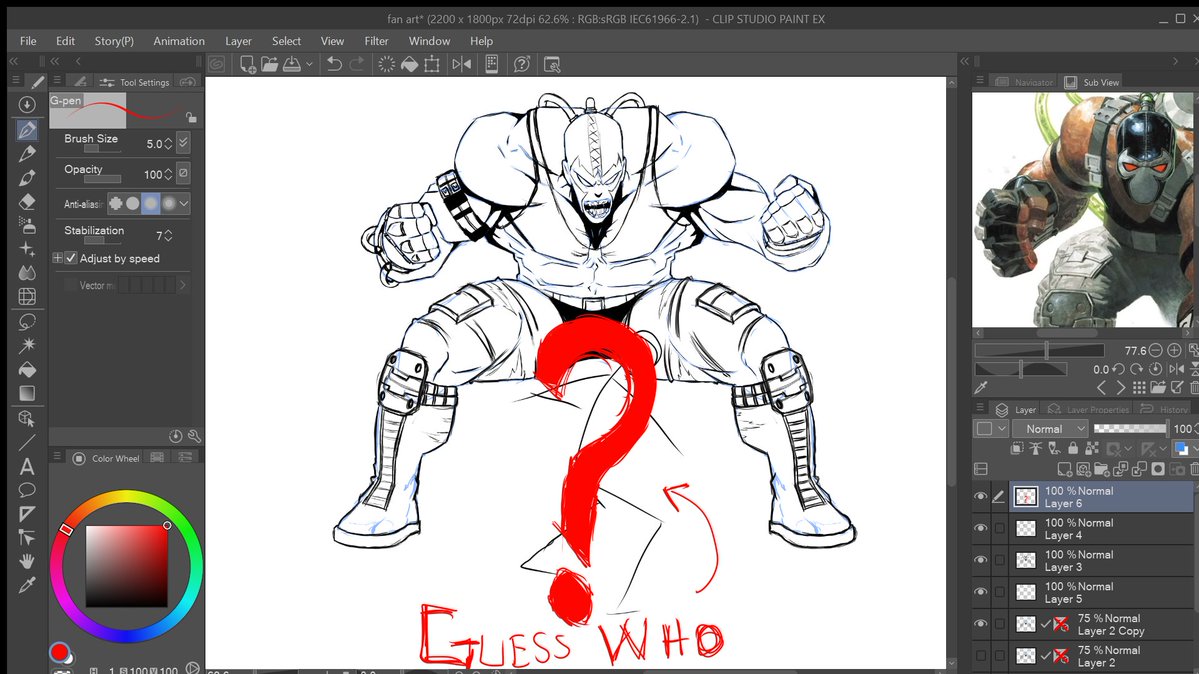Open the CLIP STUDIO support question icon
1199x674 pixels.
pos(522,64)
